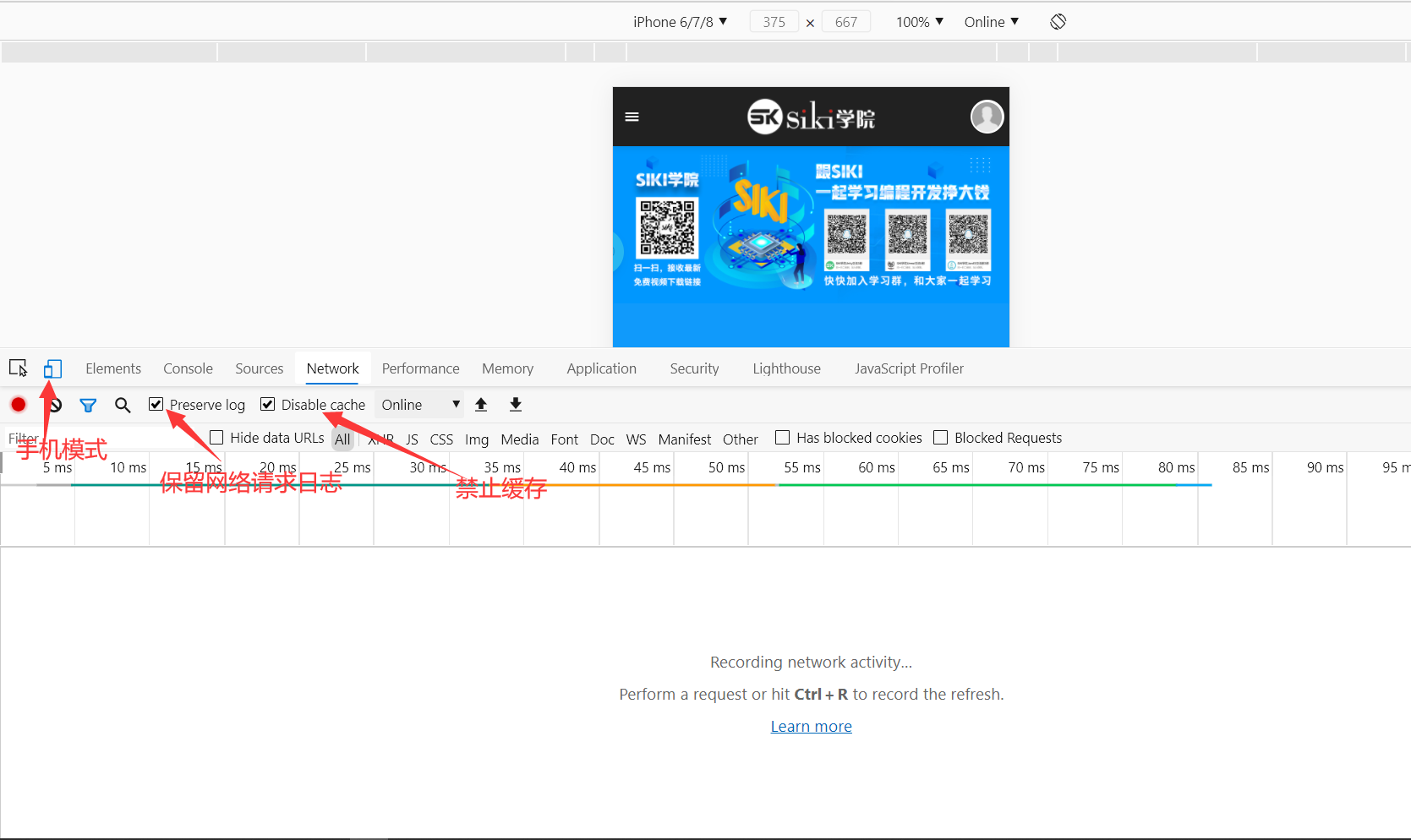Open the hamburger menu on Siki page
Viewport: 1411px width, 840px height.
[632, 117]
